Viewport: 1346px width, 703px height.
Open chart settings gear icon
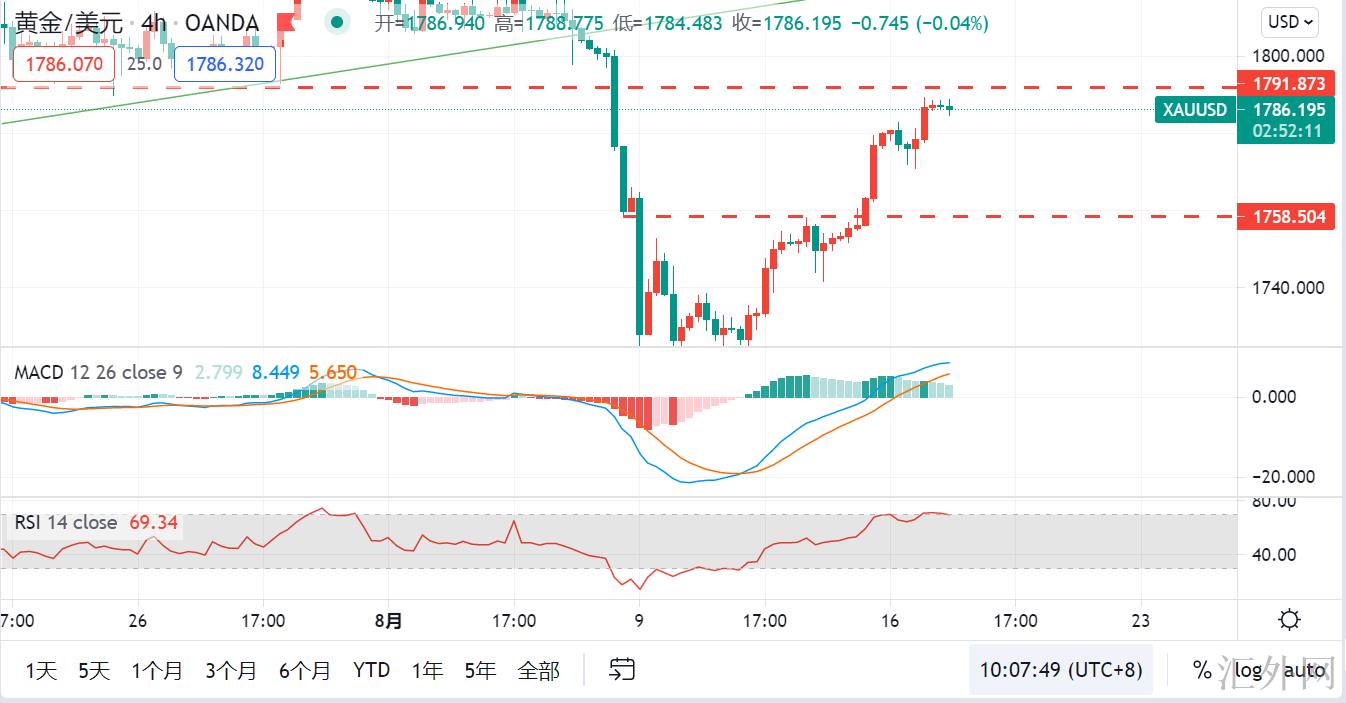pyautogui.click(x=1290, y=620)
